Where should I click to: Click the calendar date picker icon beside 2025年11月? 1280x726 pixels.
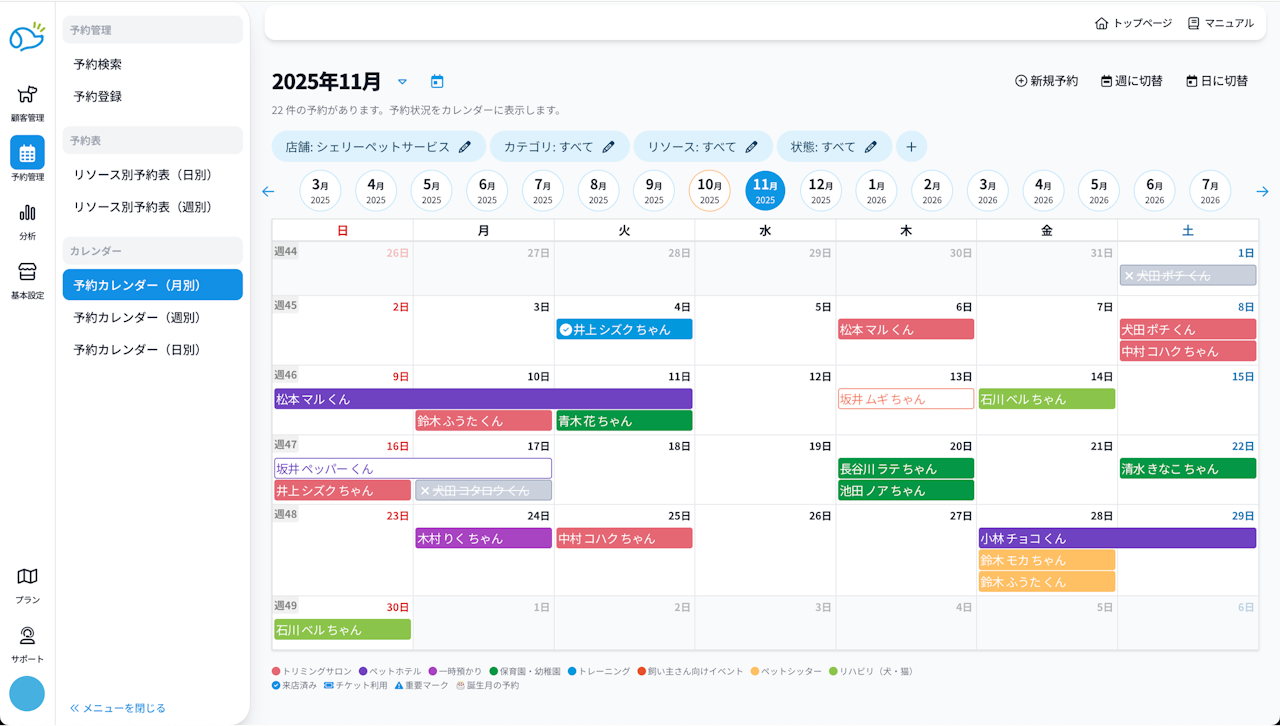437,82
